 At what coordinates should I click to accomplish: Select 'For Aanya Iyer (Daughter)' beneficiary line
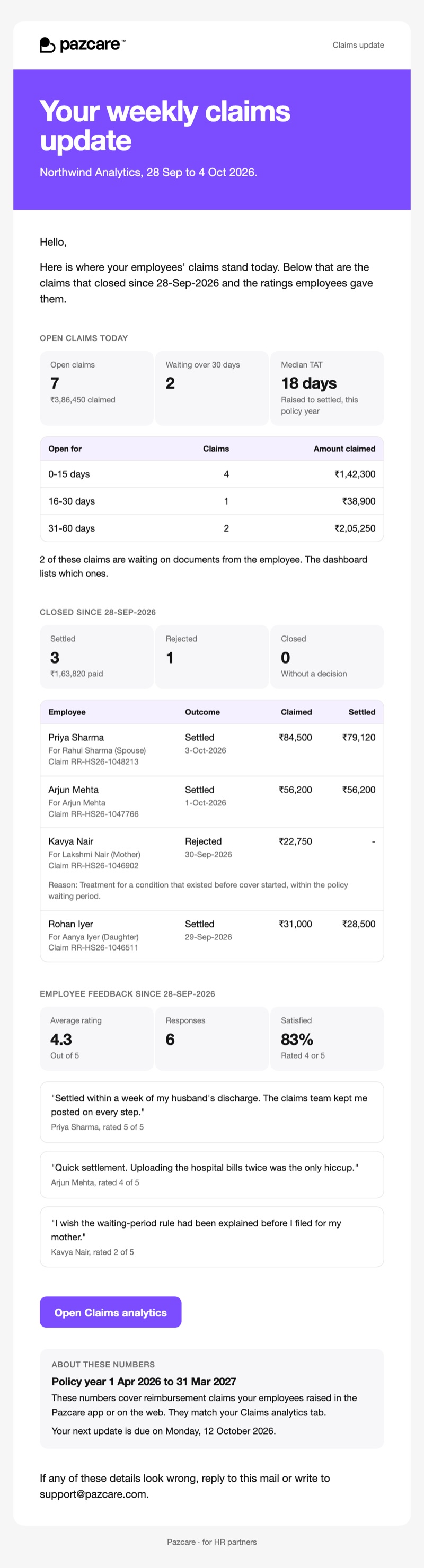pos(93,937)
